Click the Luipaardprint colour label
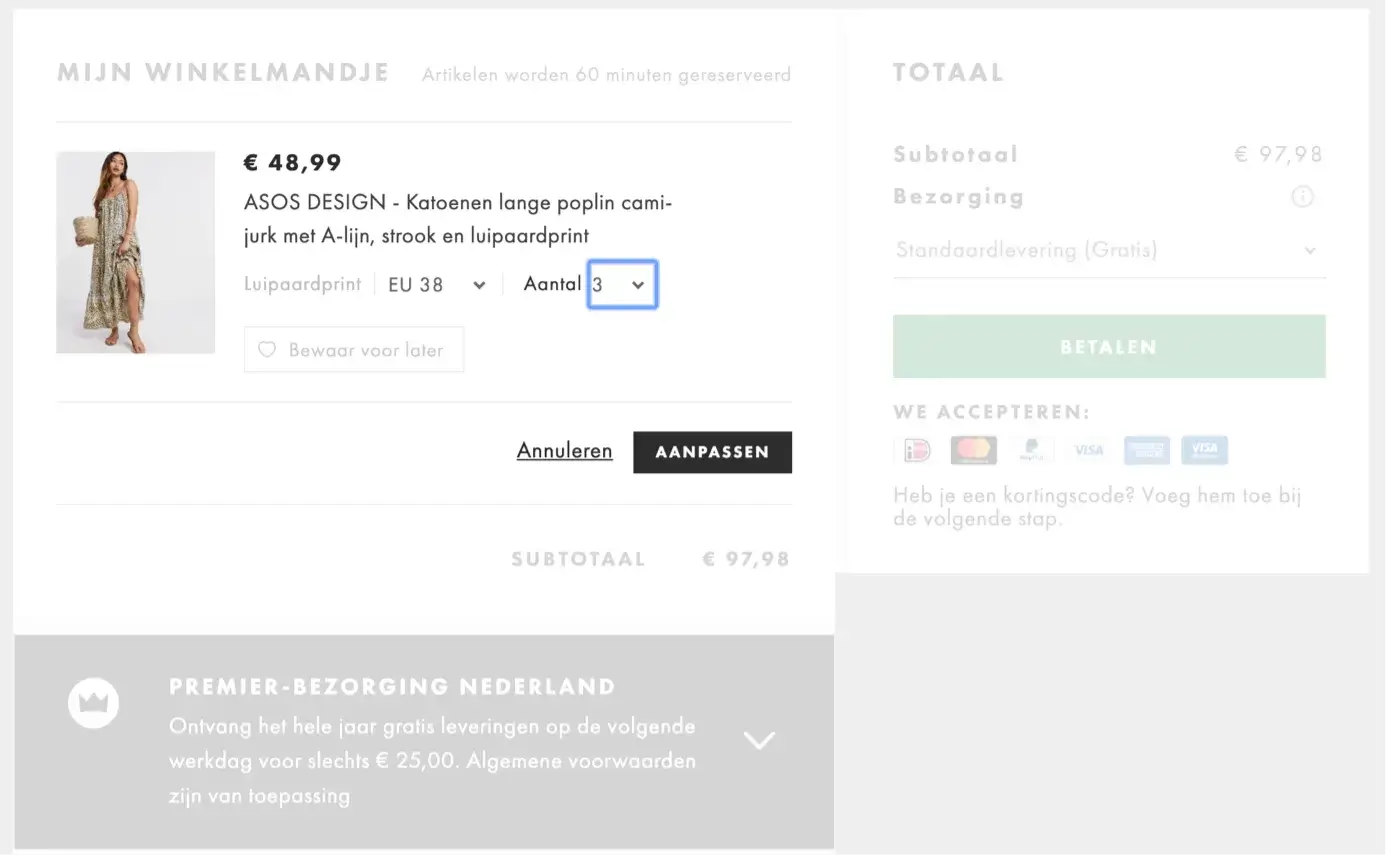Image resolution: width=1390 pixels, height=858 pixels. (302, 285)
